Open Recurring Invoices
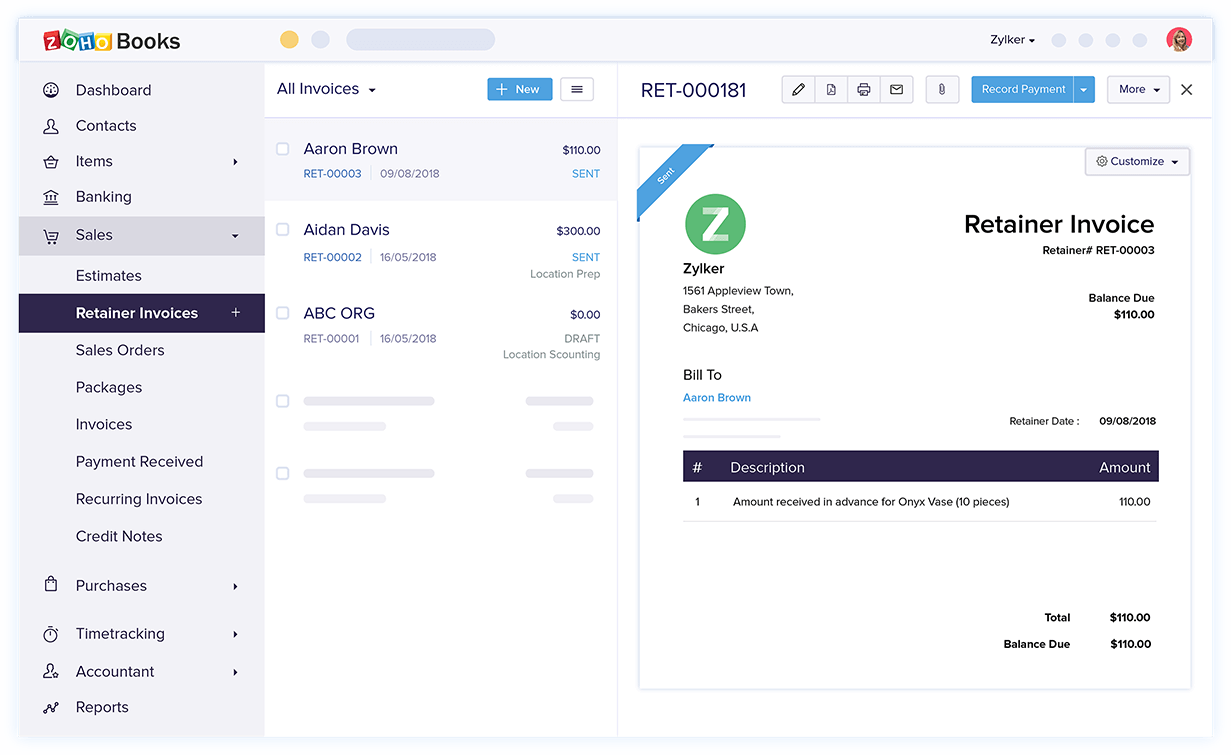This screenshot has height=755, width=1231. pyautogui.click(x=139, y=499)
